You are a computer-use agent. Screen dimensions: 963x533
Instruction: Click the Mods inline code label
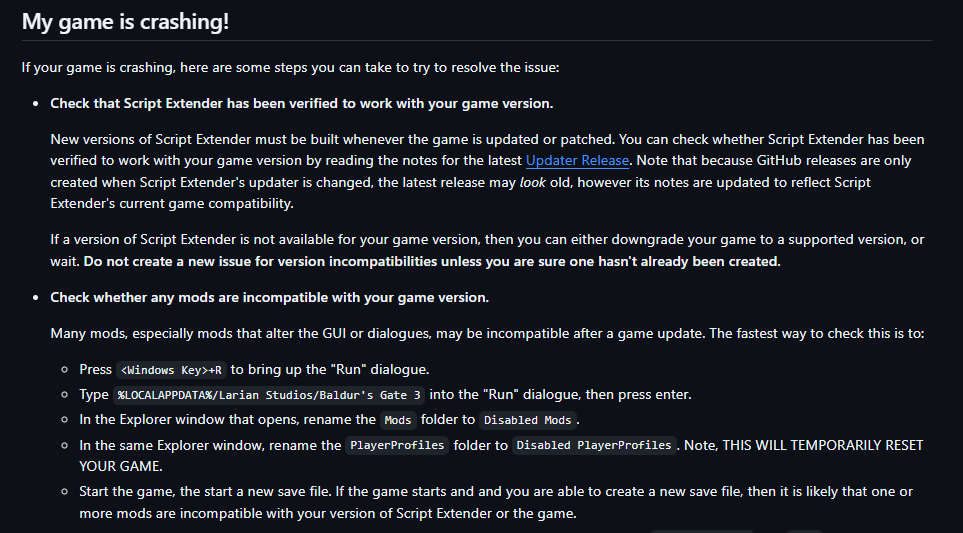click(398, 421)
